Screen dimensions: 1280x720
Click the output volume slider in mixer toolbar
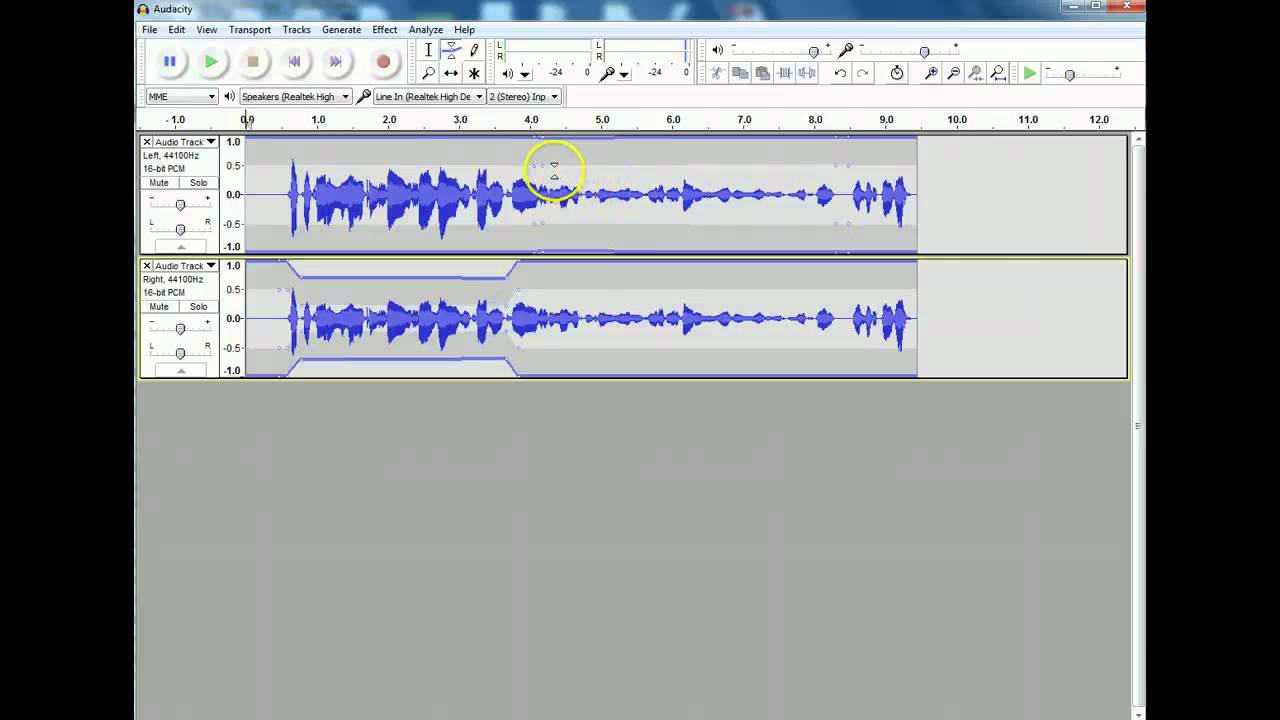coord(780,51)
